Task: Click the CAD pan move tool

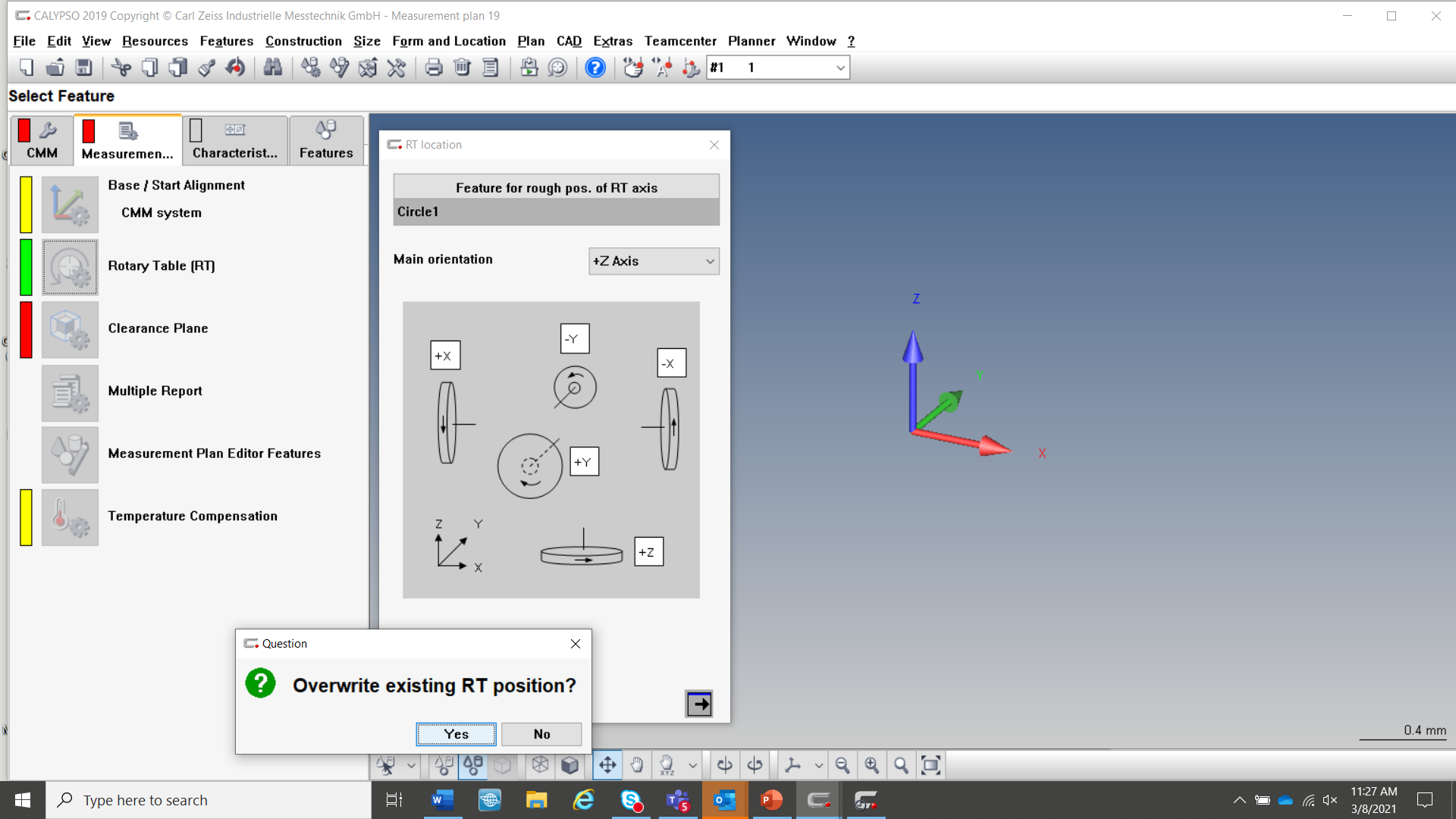Action: coord(607,764)
